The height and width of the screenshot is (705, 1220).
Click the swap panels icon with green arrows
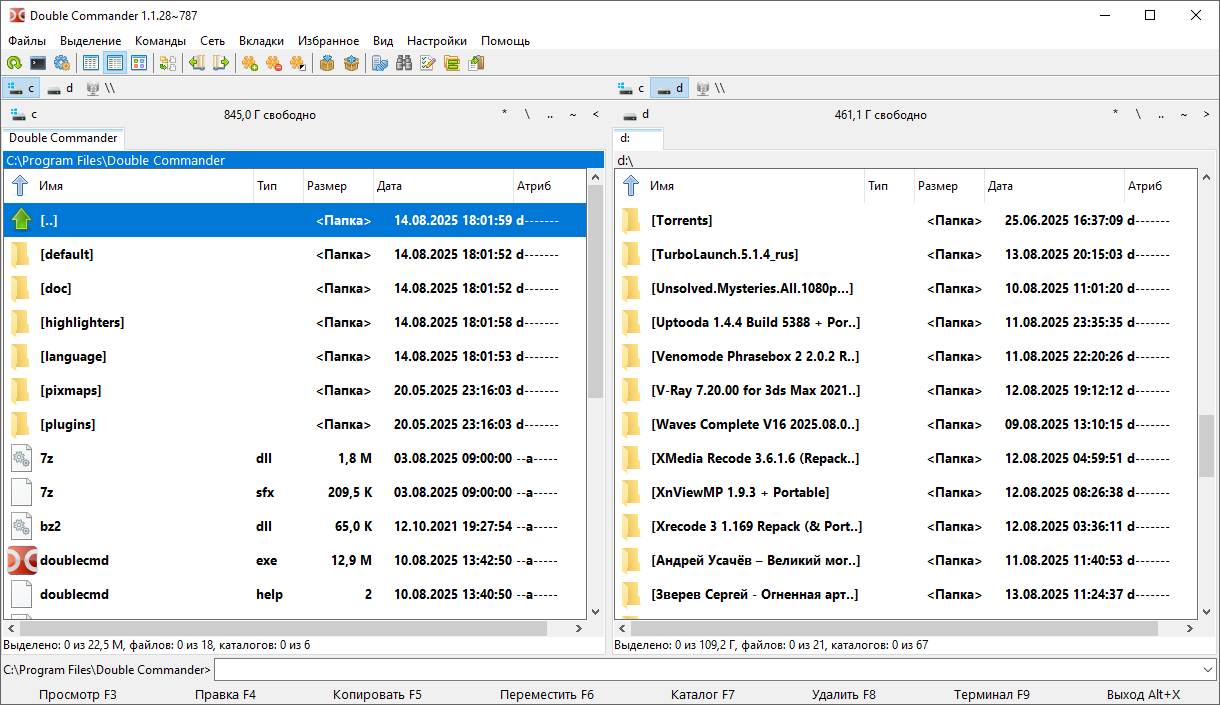click(x=168, y=63)
